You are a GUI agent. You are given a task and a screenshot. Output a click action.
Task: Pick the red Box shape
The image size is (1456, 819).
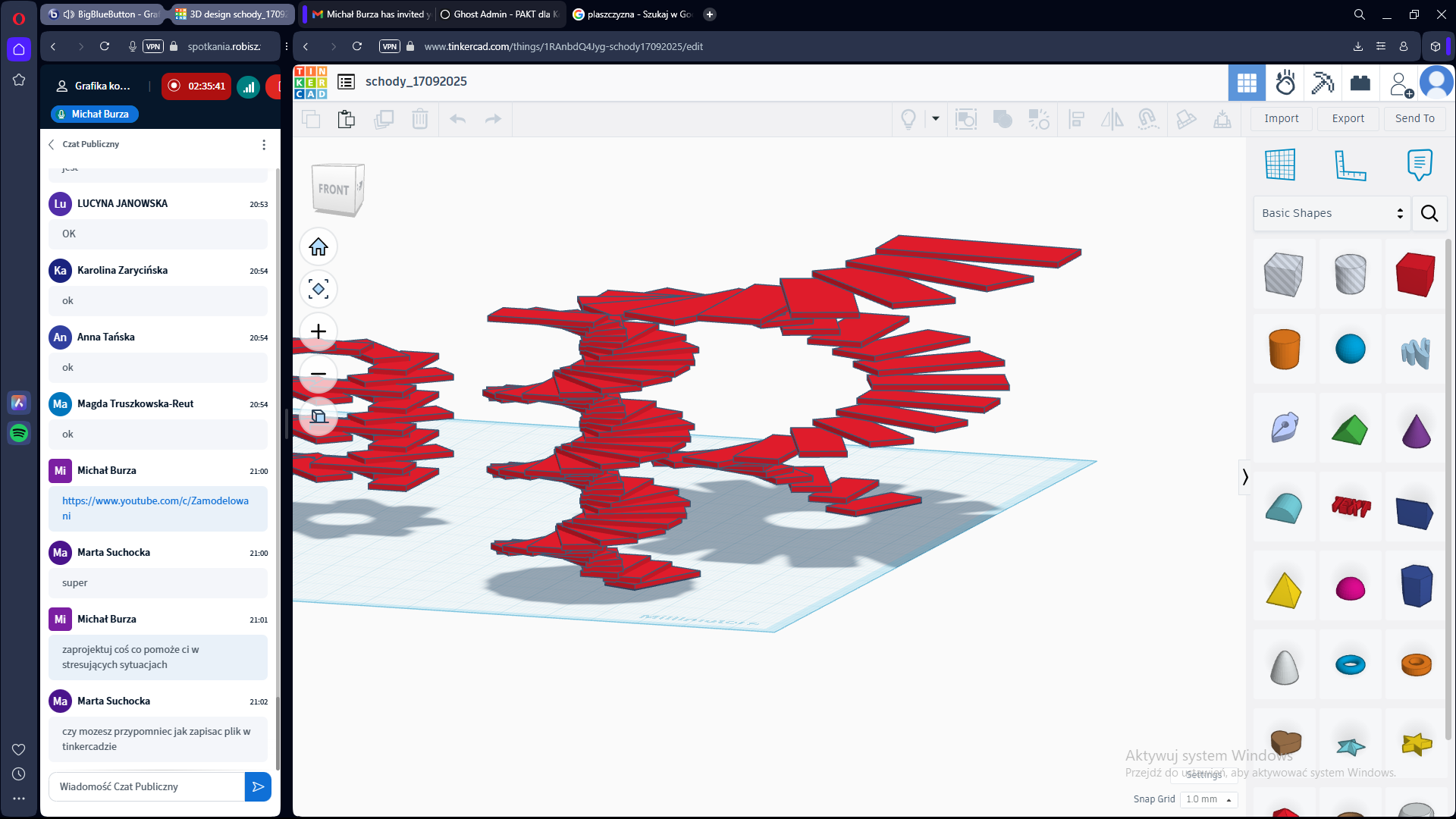(1415, 274)
